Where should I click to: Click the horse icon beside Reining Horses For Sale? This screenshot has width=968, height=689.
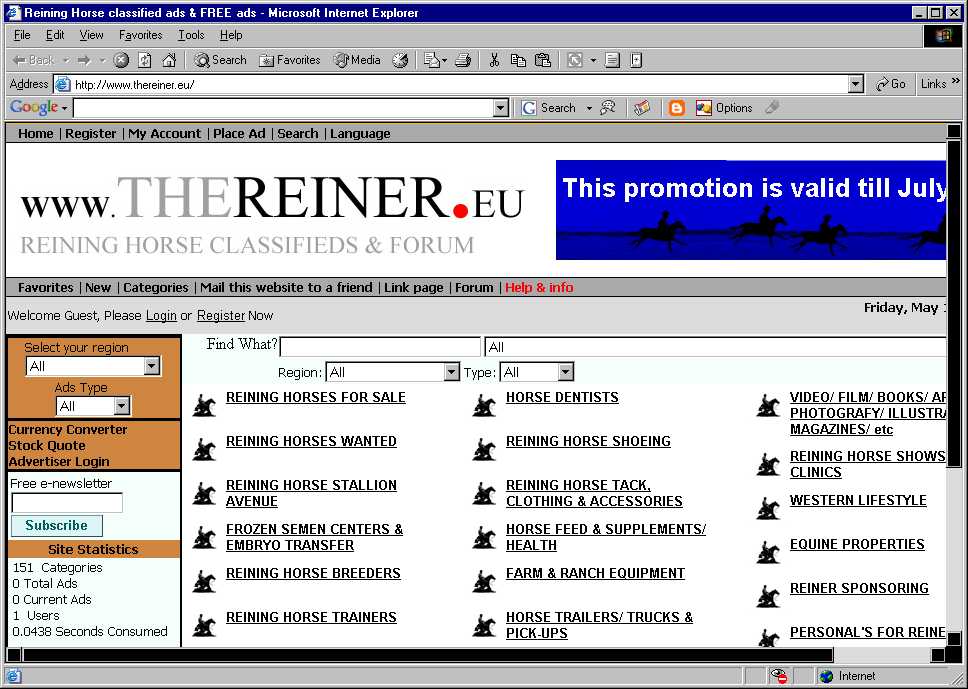tap(204, 406)
